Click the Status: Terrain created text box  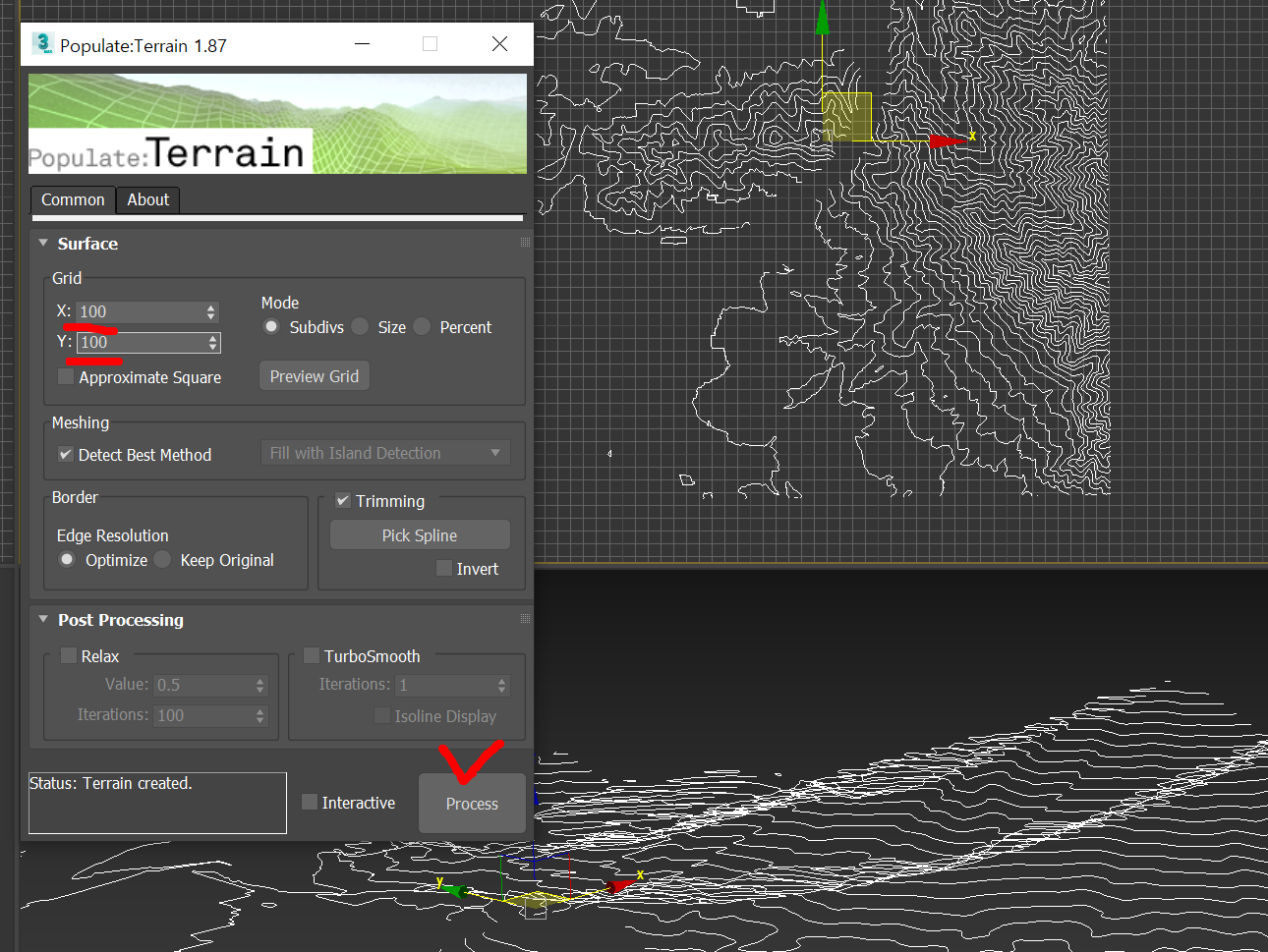tap(157, 803)
